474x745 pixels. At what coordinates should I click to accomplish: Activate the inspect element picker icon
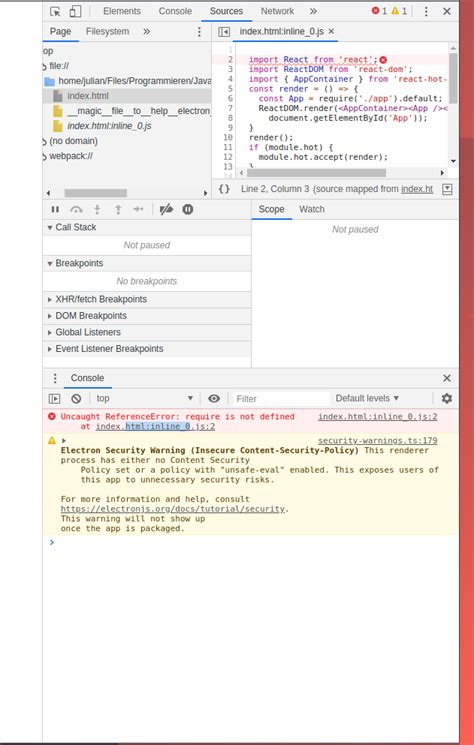click(56, 11)
